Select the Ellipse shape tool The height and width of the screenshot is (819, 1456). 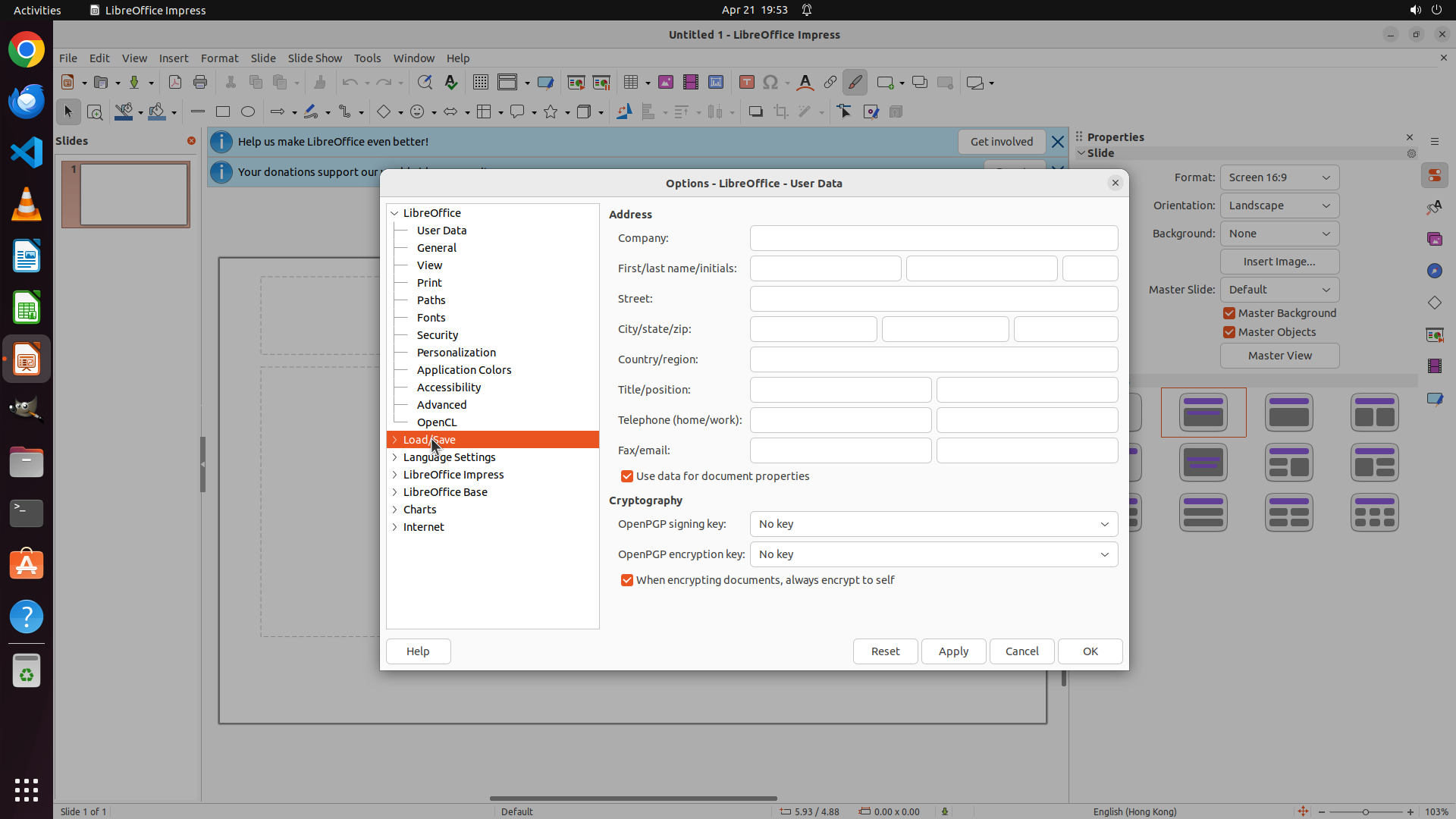[248, 112]
